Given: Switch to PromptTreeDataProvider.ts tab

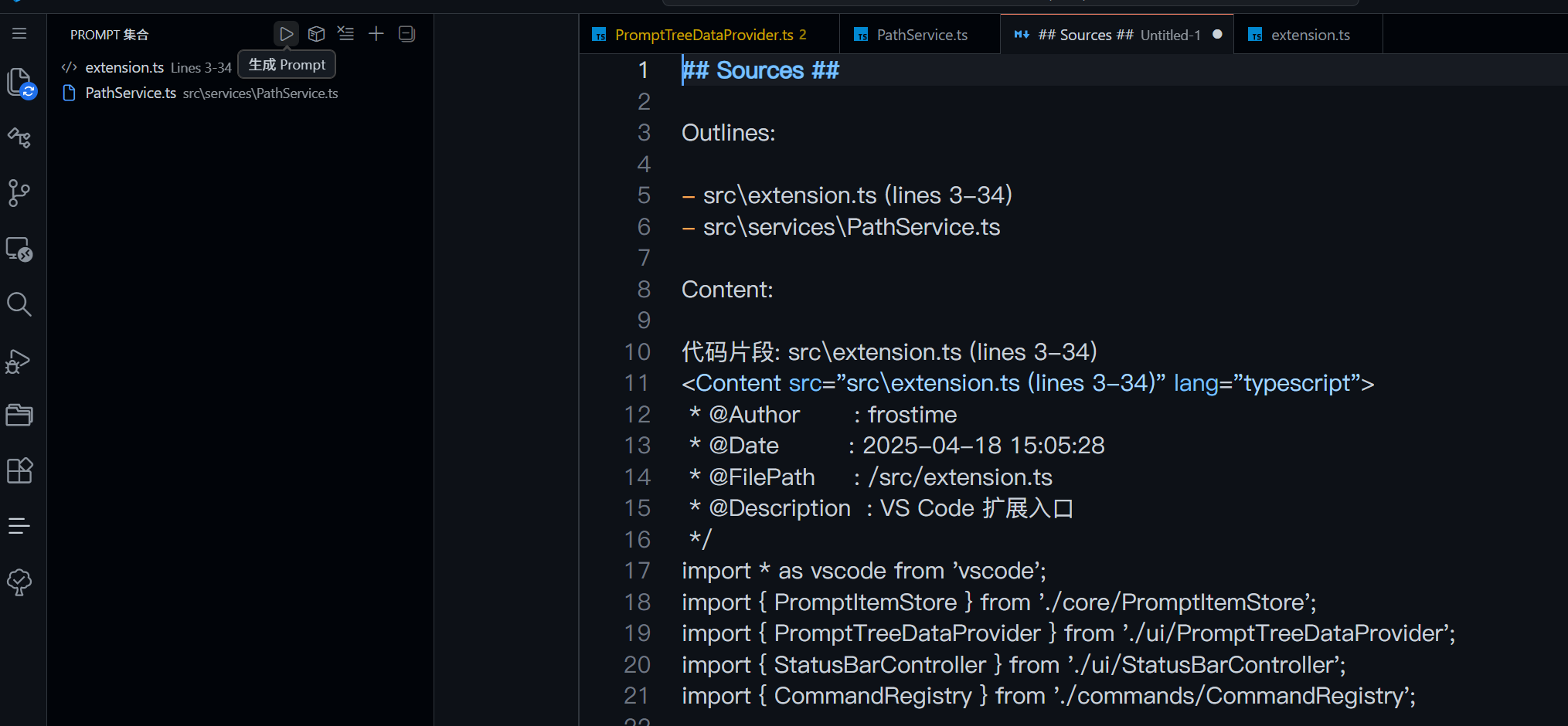Looking at the screenshot, I should (703, 35).
